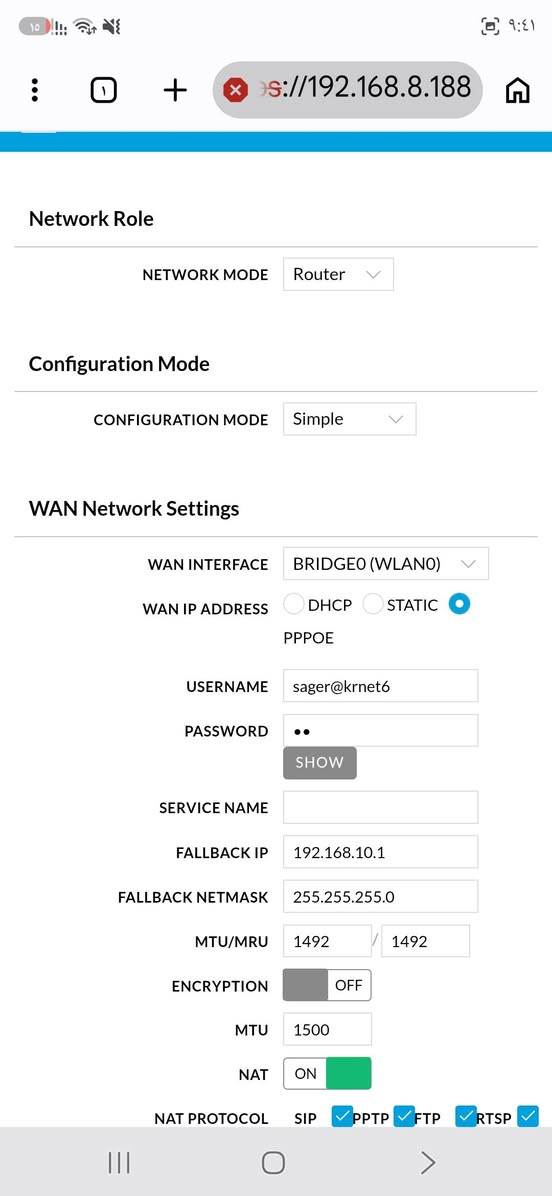Go to the browser home page
The width and height of the screenshot is (552, 1196).
click(x=518, y=91)
